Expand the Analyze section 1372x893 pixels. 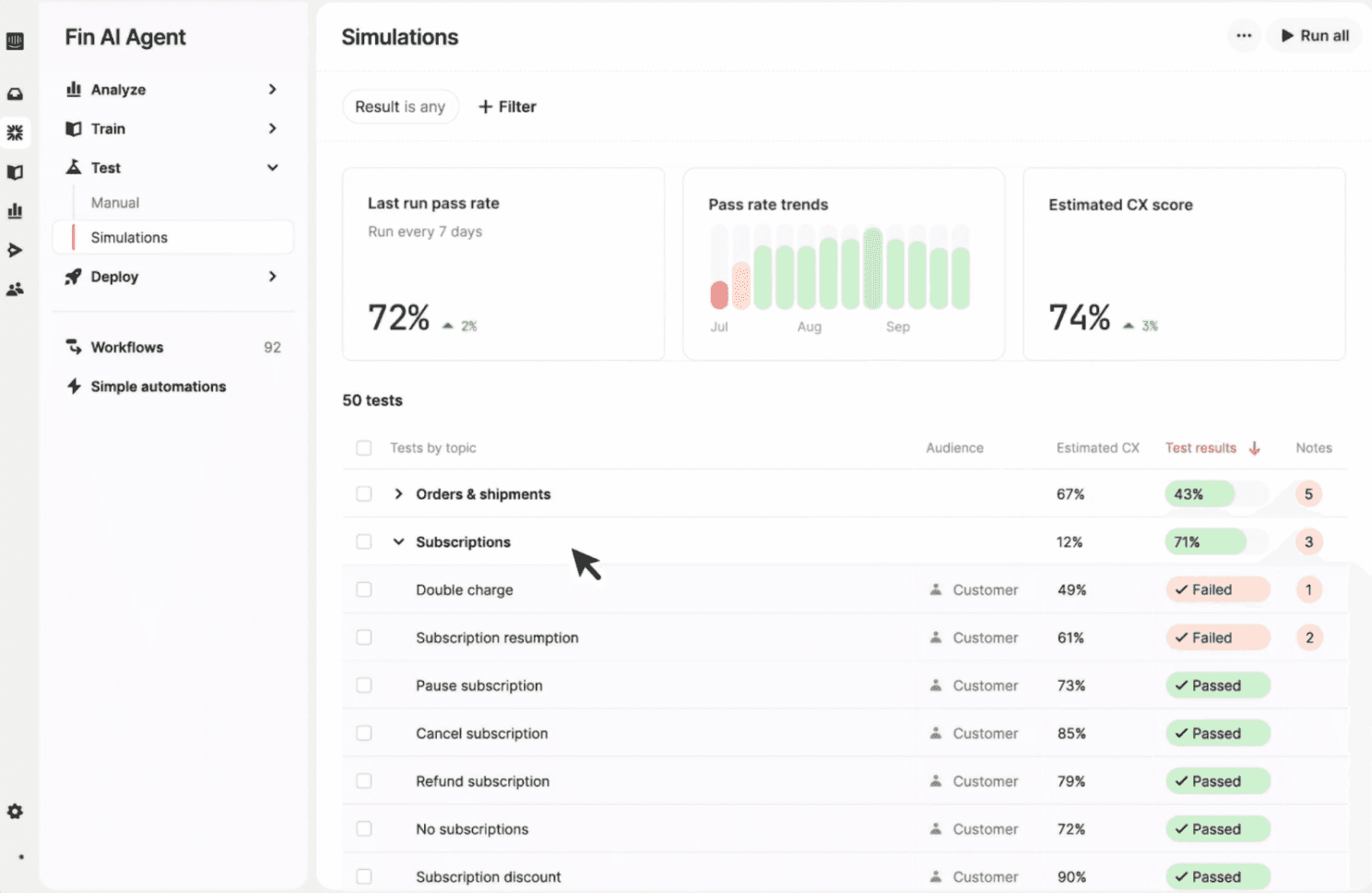(x=171, y=89)
